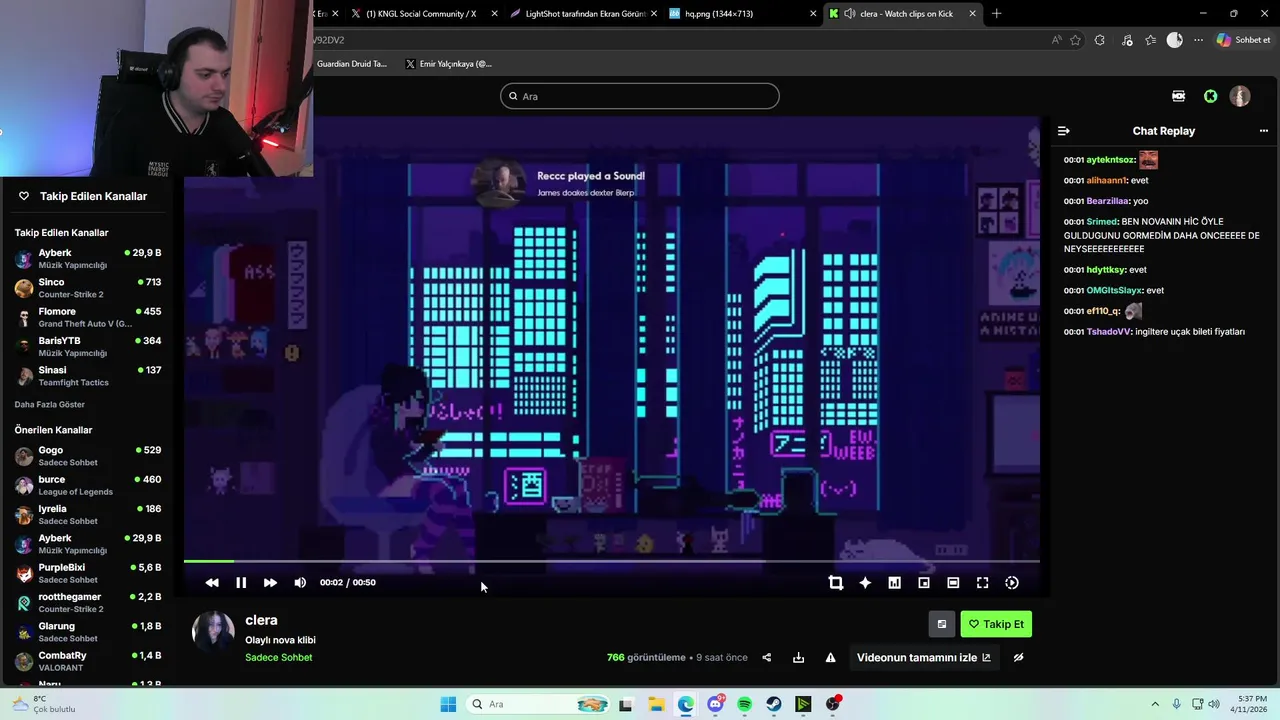Click the sparkle icon in player controls

(865, 583)
